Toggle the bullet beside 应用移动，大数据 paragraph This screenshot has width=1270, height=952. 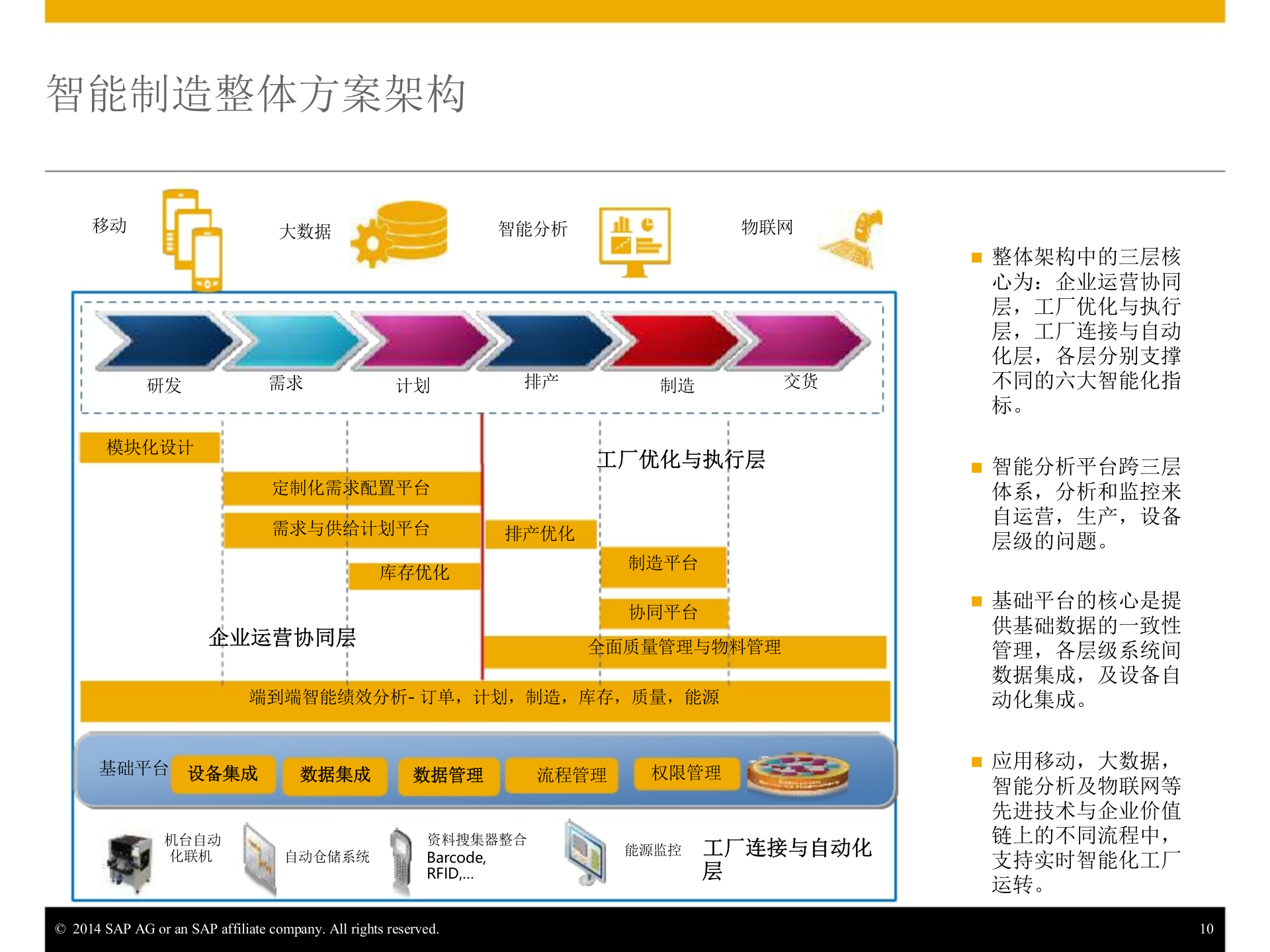point(976,760)
